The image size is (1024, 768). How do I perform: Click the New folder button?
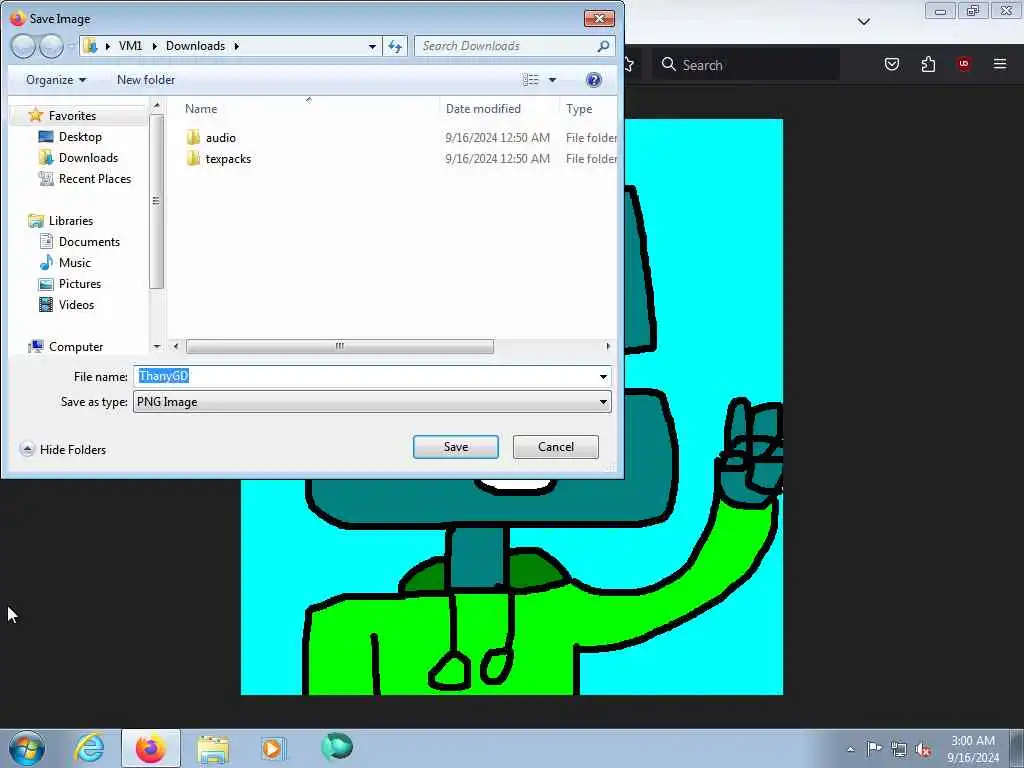pos(146,80)
